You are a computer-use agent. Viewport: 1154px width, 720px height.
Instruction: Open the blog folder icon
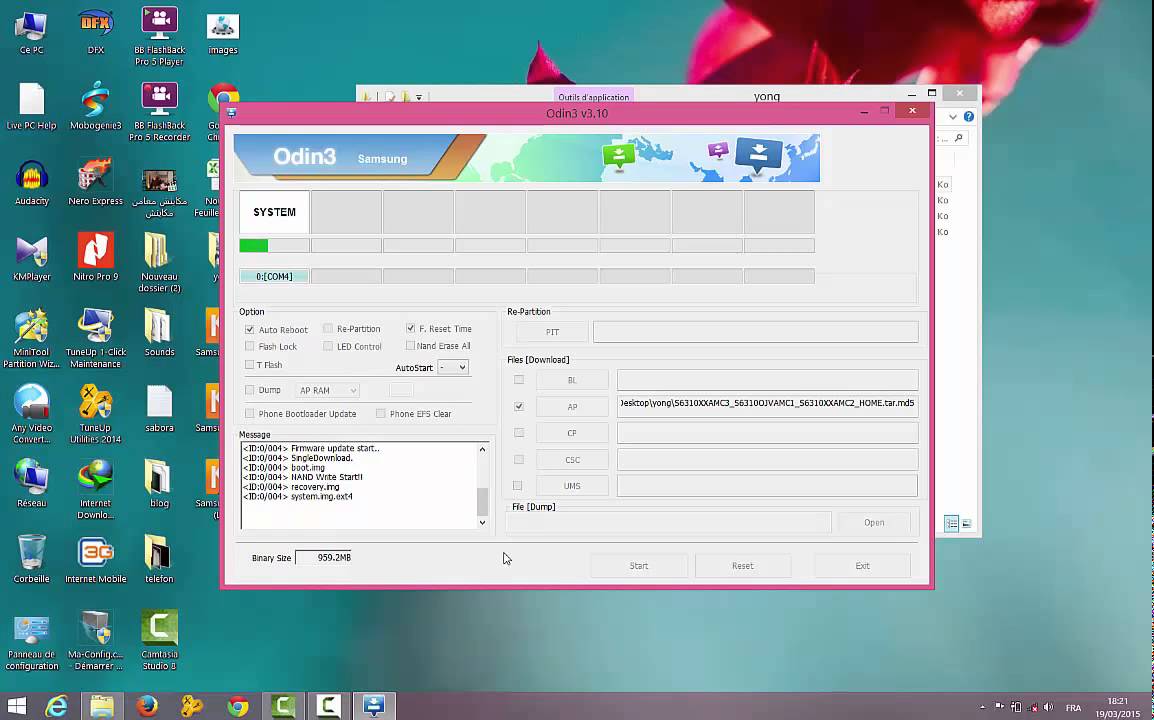pyautogui.click(x=160, y=484)
